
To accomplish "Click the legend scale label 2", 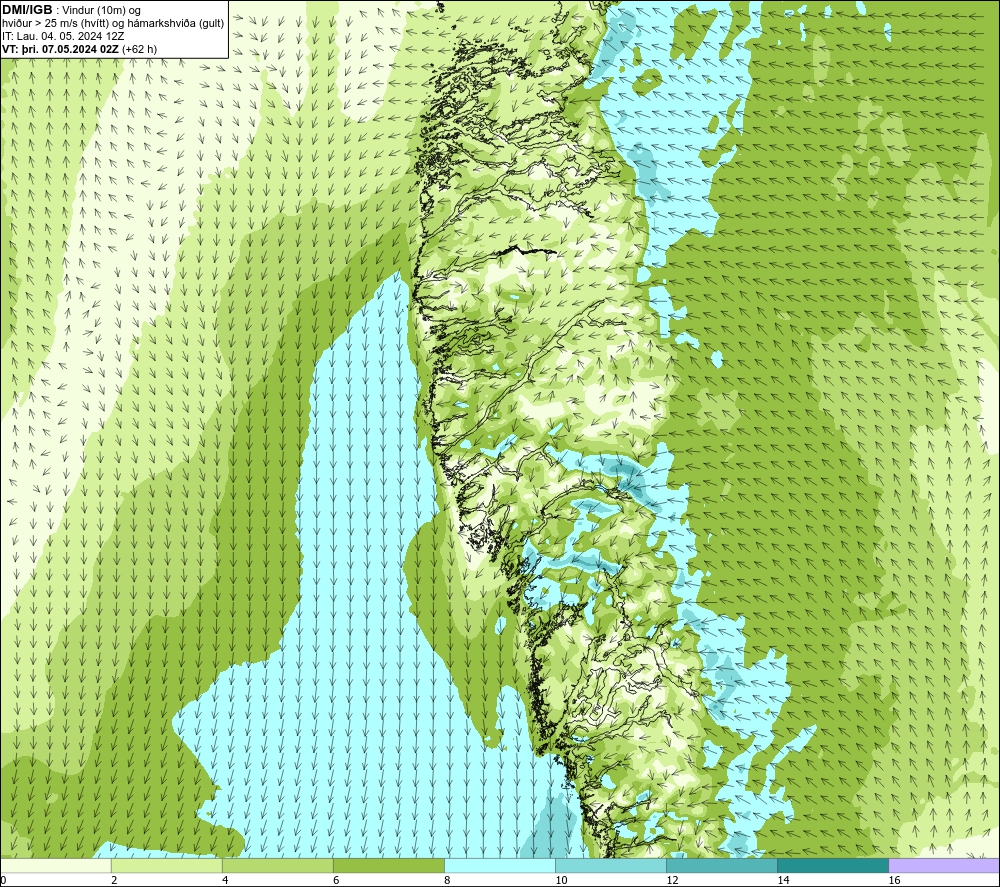I will coord(114,881).
